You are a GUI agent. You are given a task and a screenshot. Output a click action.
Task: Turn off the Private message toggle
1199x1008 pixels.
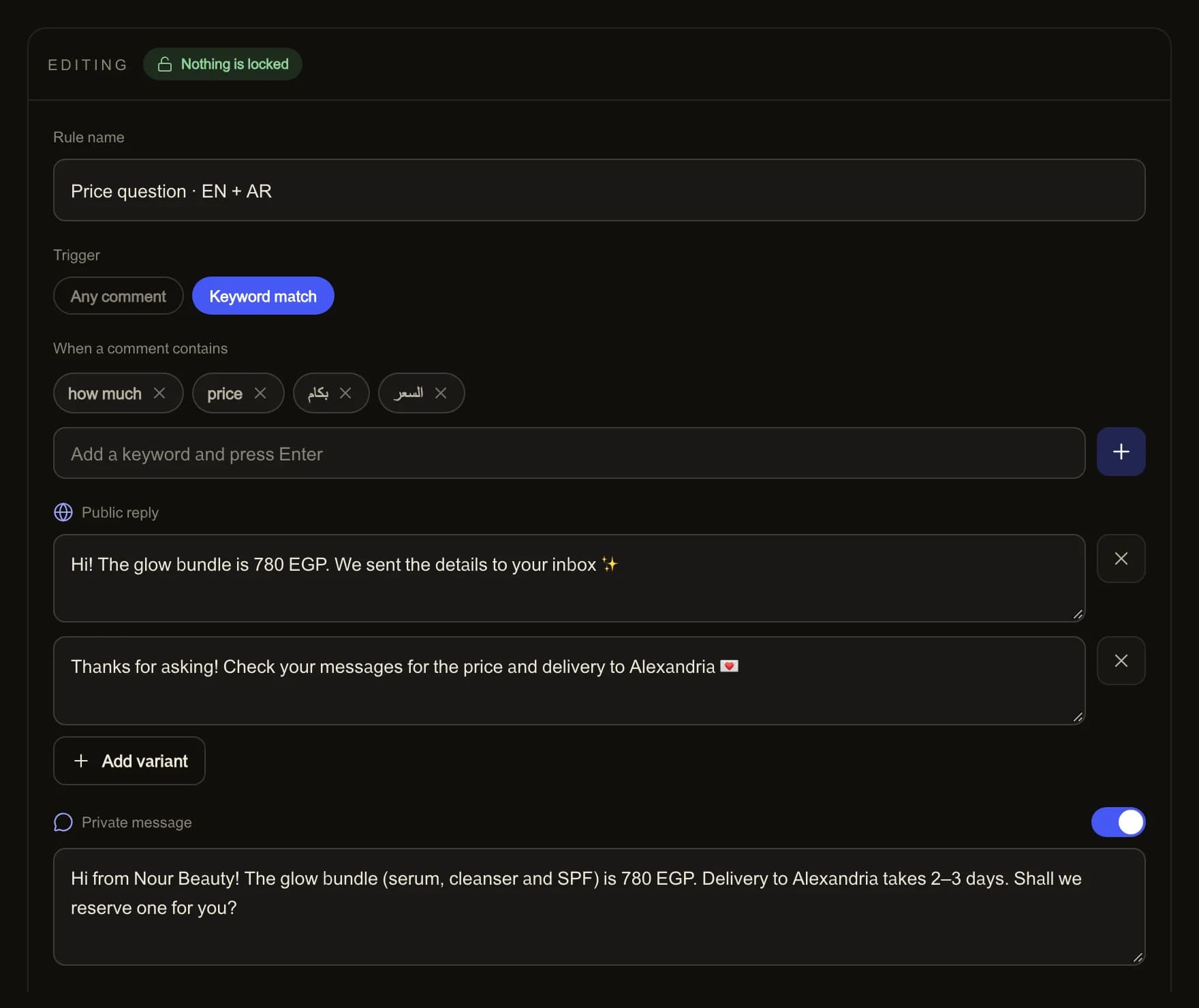[1118, 822]
